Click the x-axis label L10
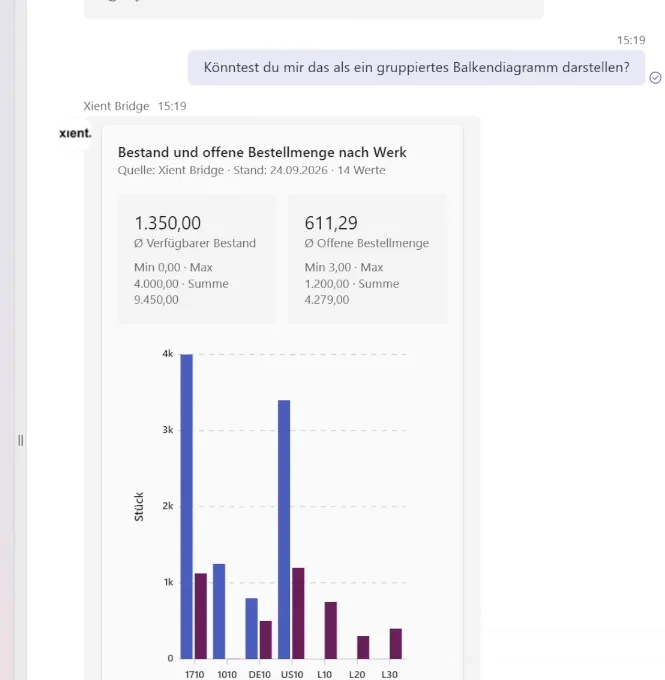The image size is (665, 680). click(x=324, y=674)
